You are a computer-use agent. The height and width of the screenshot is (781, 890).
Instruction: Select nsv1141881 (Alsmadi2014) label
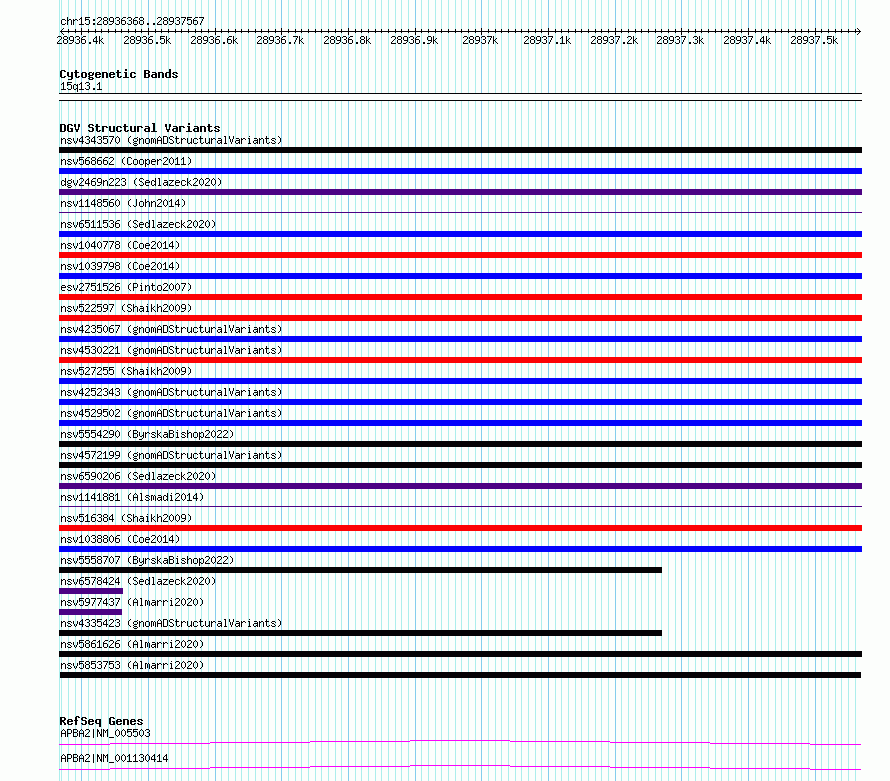[x=132, y=497]
